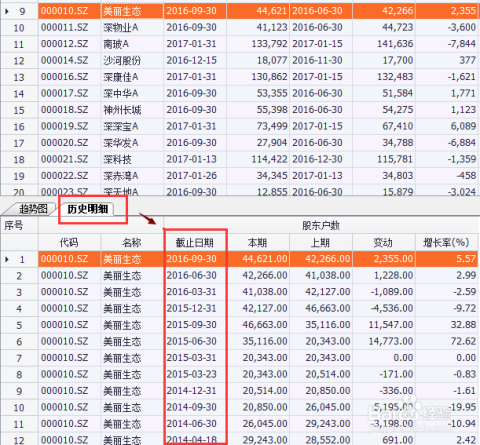Click value 130,862 for 深康佳A
The height and width of the screenshot is (445, 480).
click(x=269, y=77)
